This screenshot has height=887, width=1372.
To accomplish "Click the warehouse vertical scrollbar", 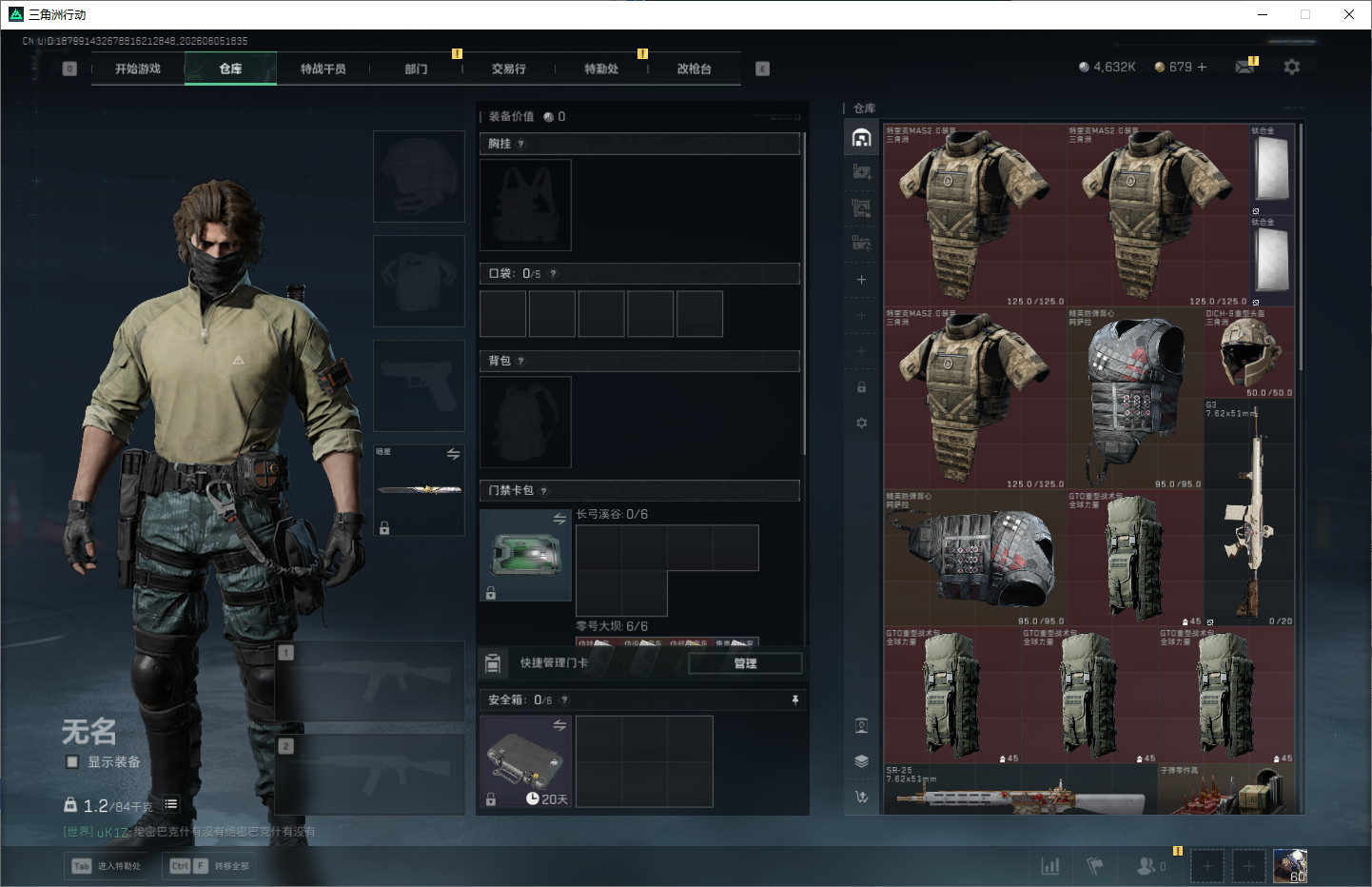I will (1301, 247).
